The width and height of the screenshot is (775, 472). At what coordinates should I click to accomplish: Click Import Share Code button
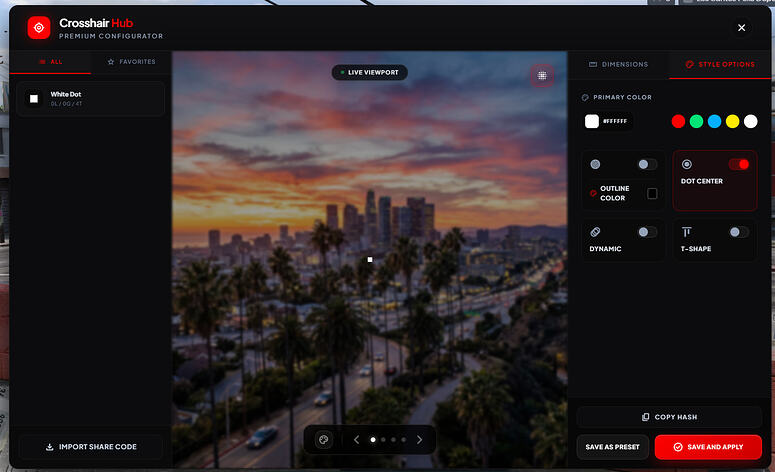91,447
